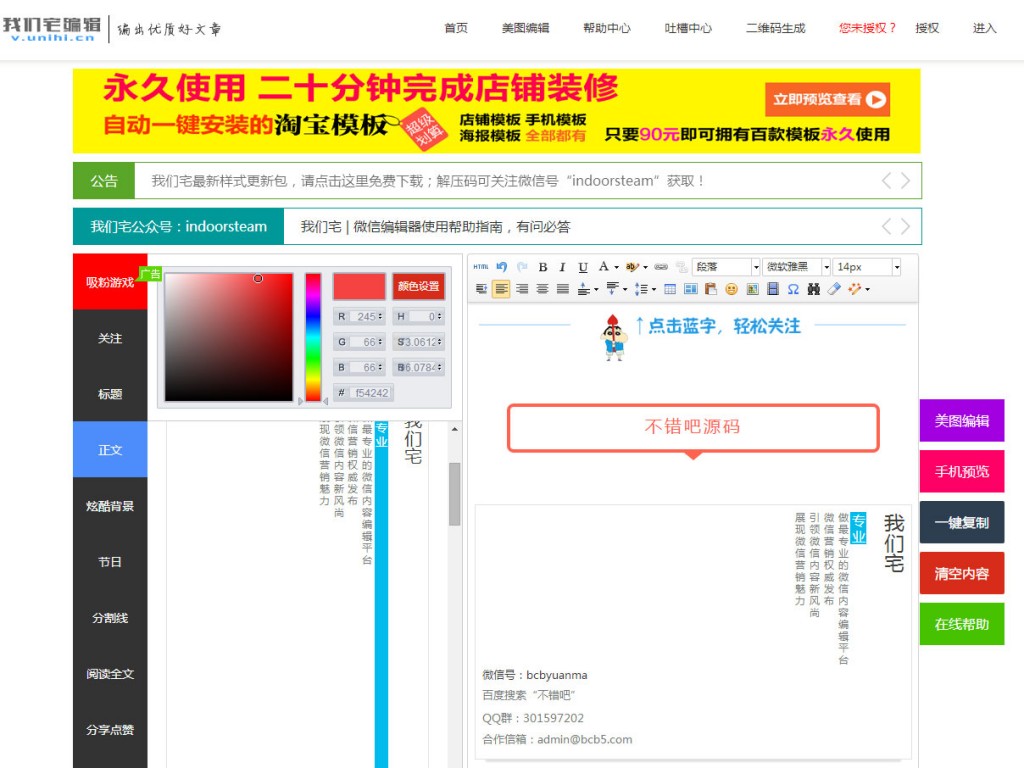
Task: Toggle bold formatting
Action: [542, 266]
